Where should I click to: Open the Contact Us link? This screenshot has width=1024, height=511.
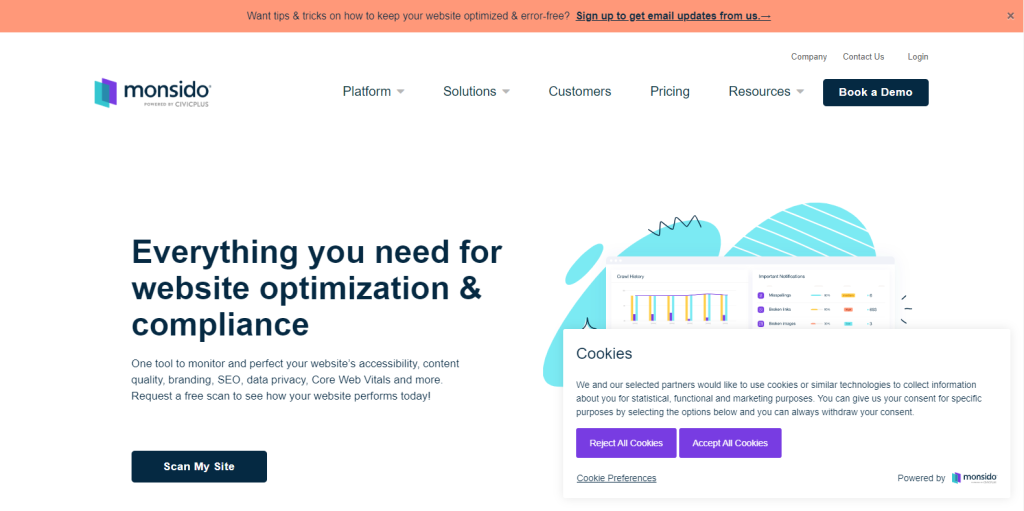863,57
